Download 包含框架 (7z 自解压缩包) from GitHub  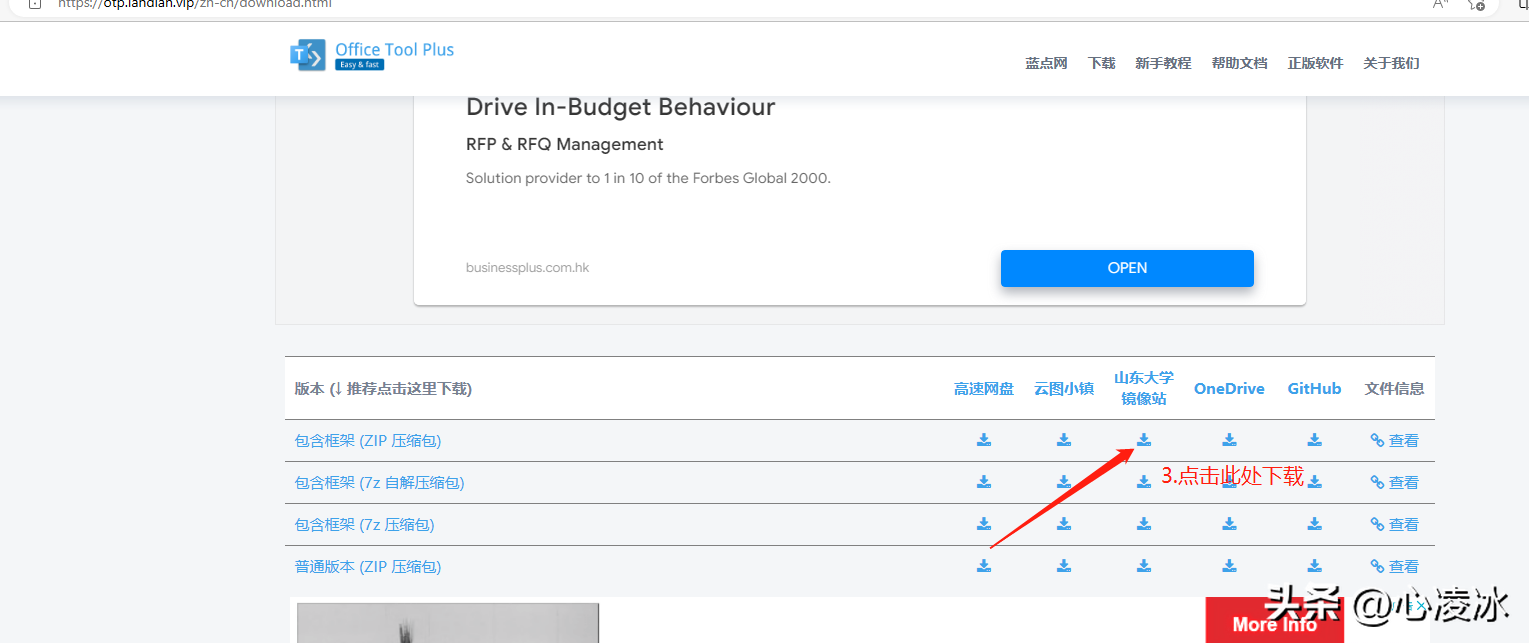(x=1314, y=482)
